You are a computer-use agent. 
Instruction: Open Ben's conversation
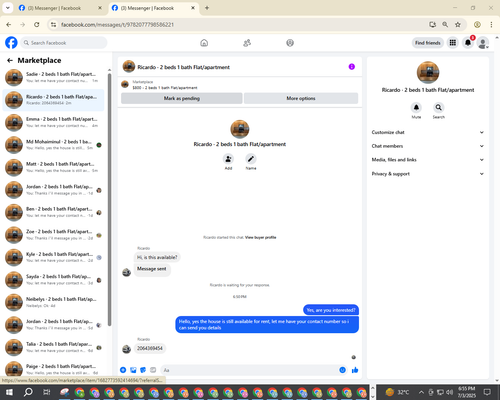point(53,212)
